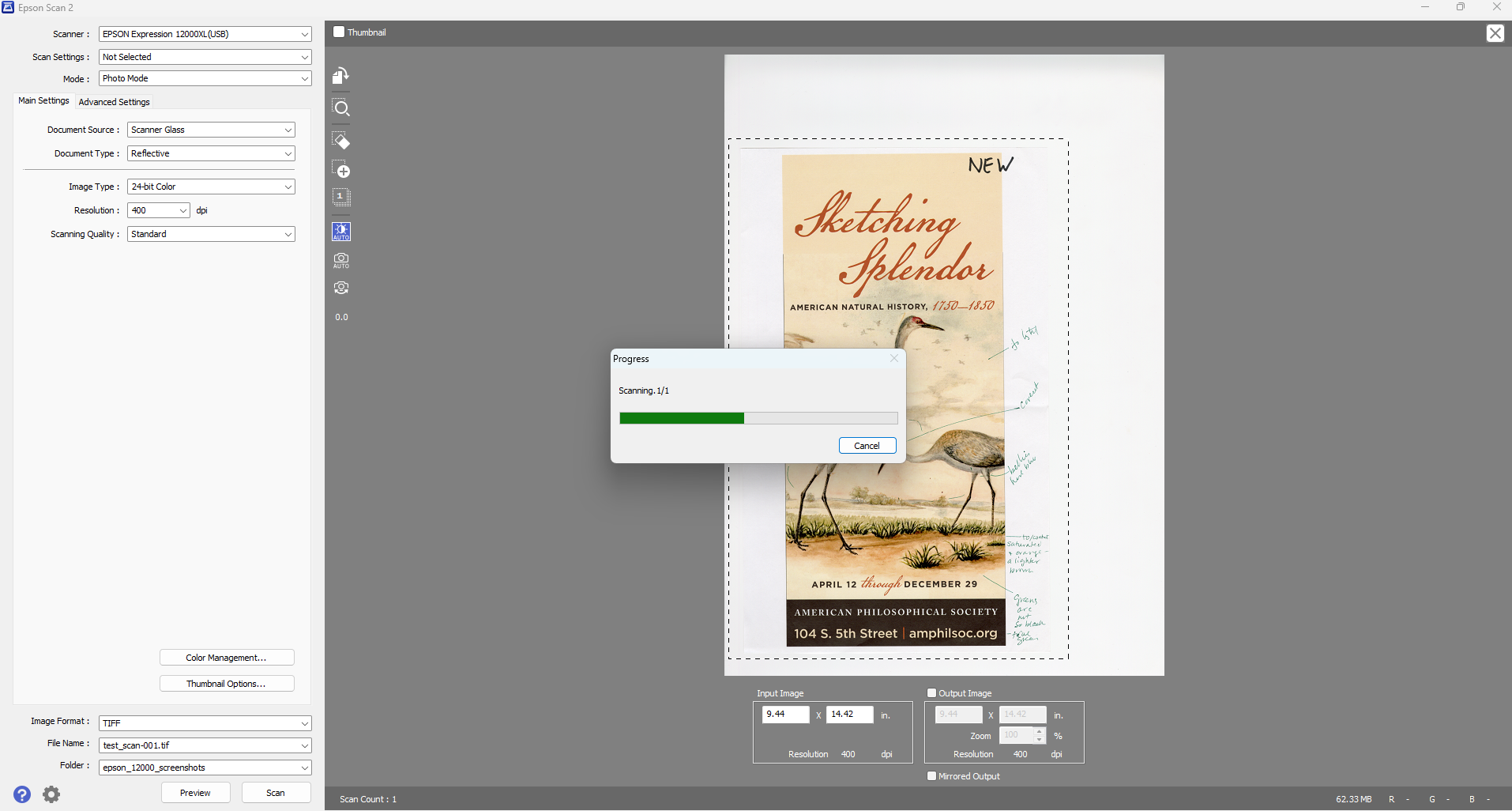1512x811 pixels.
Task: Expand the Resolution dropdown
Action: [159, 210]
